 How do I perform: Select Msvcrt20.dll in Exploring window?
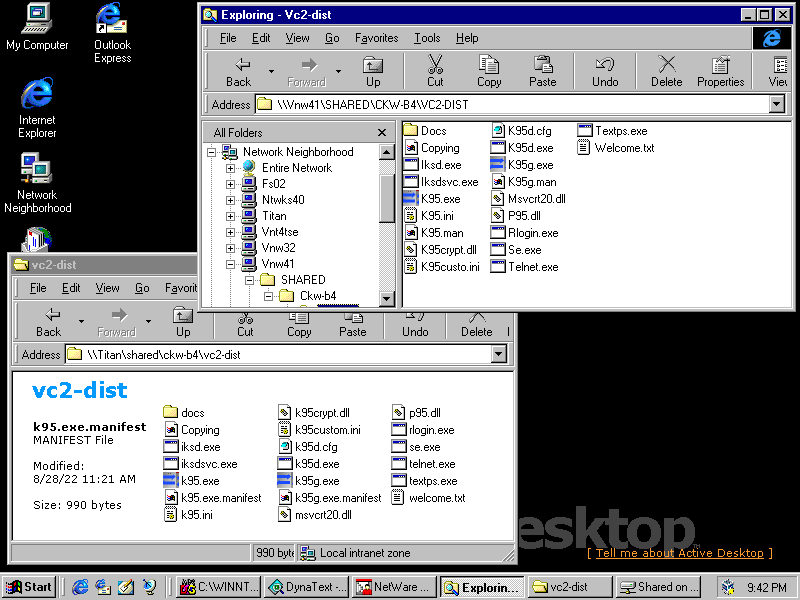[x=528, y=199]
